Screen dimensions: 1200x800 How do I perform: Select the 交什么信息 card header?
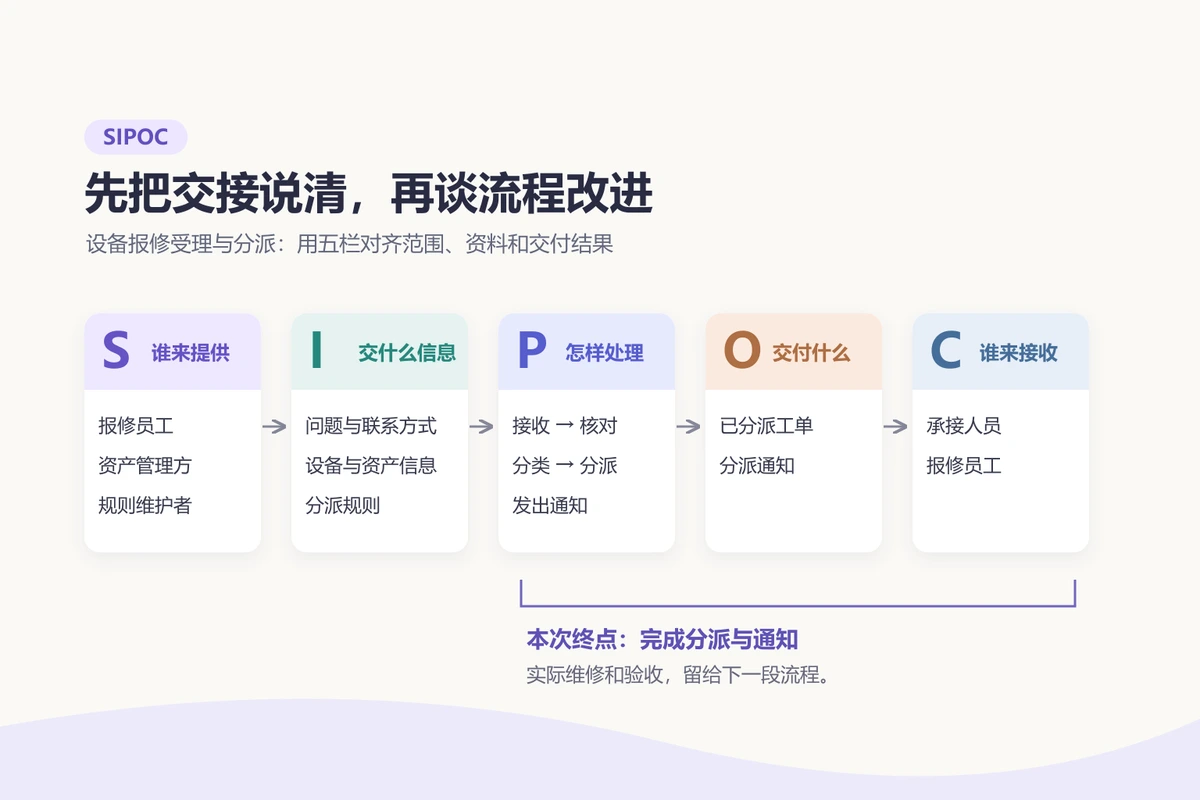pyautogui.click(x=379, y=351)
